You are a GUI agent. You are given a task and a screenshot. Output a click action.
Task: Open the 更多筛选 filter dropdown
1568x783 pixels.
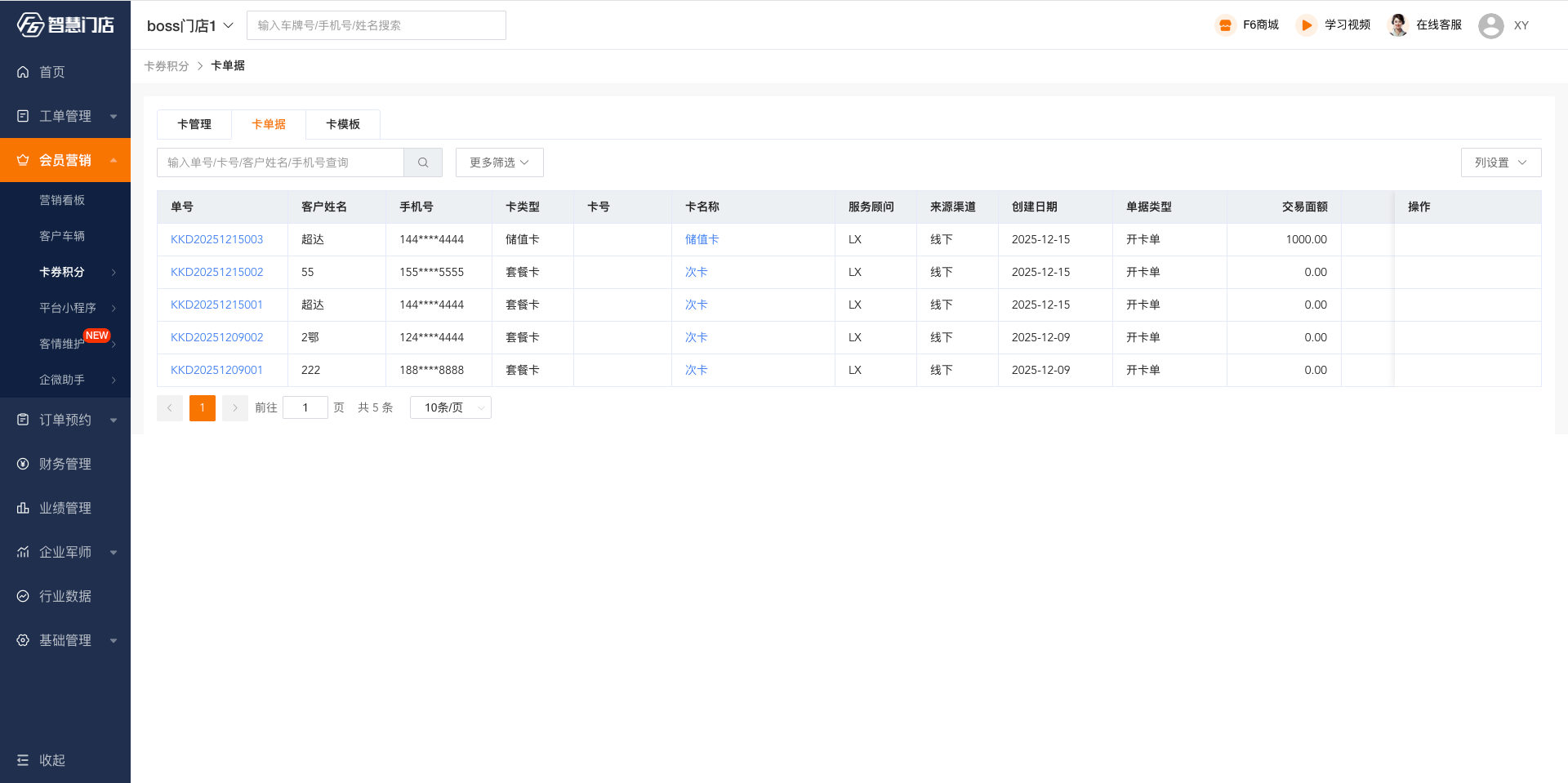coord(499,162)
